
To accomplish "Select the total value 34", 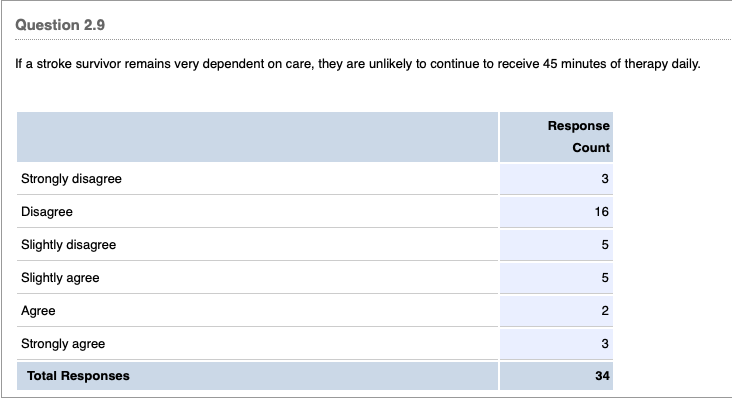I will [x=602, y=376].
